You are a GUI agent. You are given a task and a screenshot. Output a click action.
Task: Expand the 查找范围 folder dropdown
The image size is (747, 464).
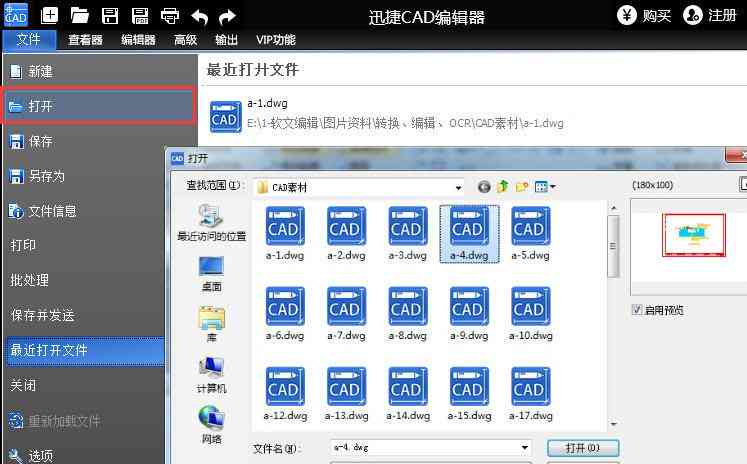[x=458, y=188]
